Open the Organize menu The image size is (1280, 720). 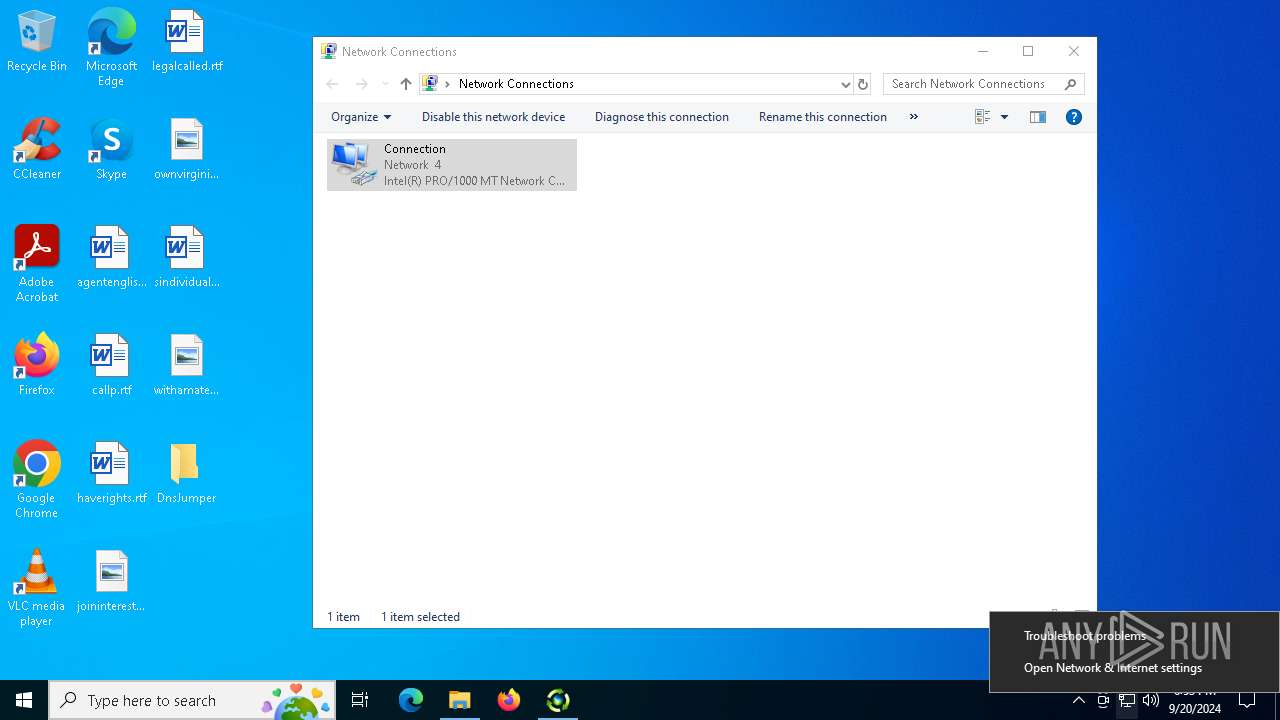[361, 117]
